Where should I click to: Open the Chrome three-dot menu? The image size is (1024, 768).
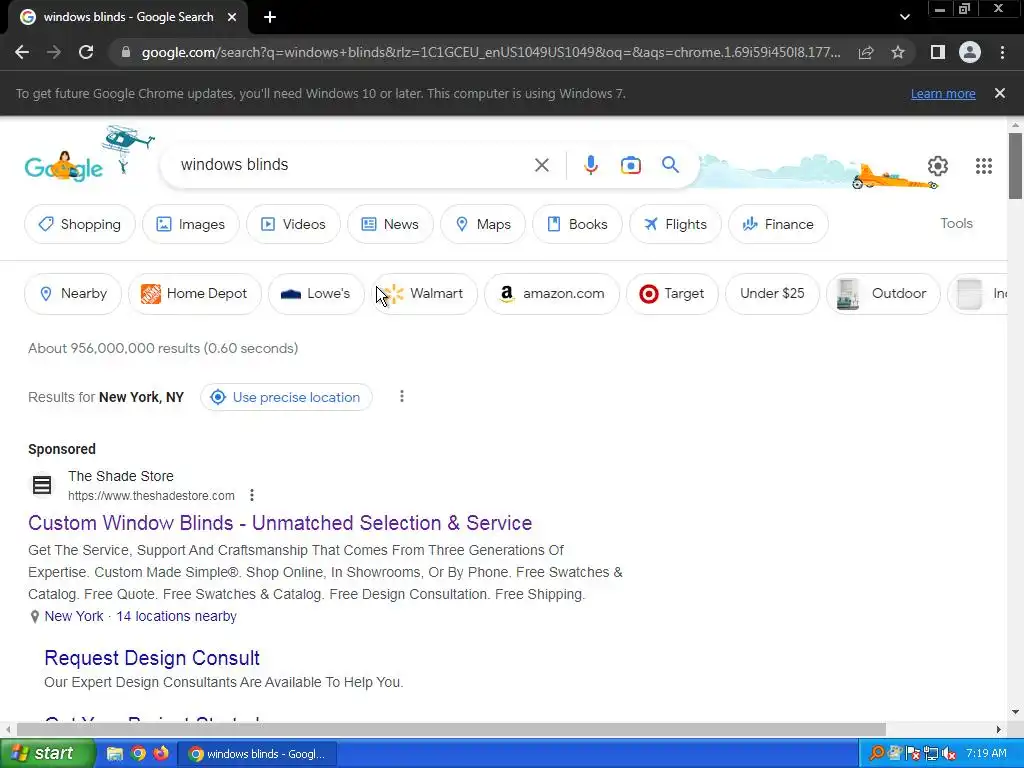1002,52
